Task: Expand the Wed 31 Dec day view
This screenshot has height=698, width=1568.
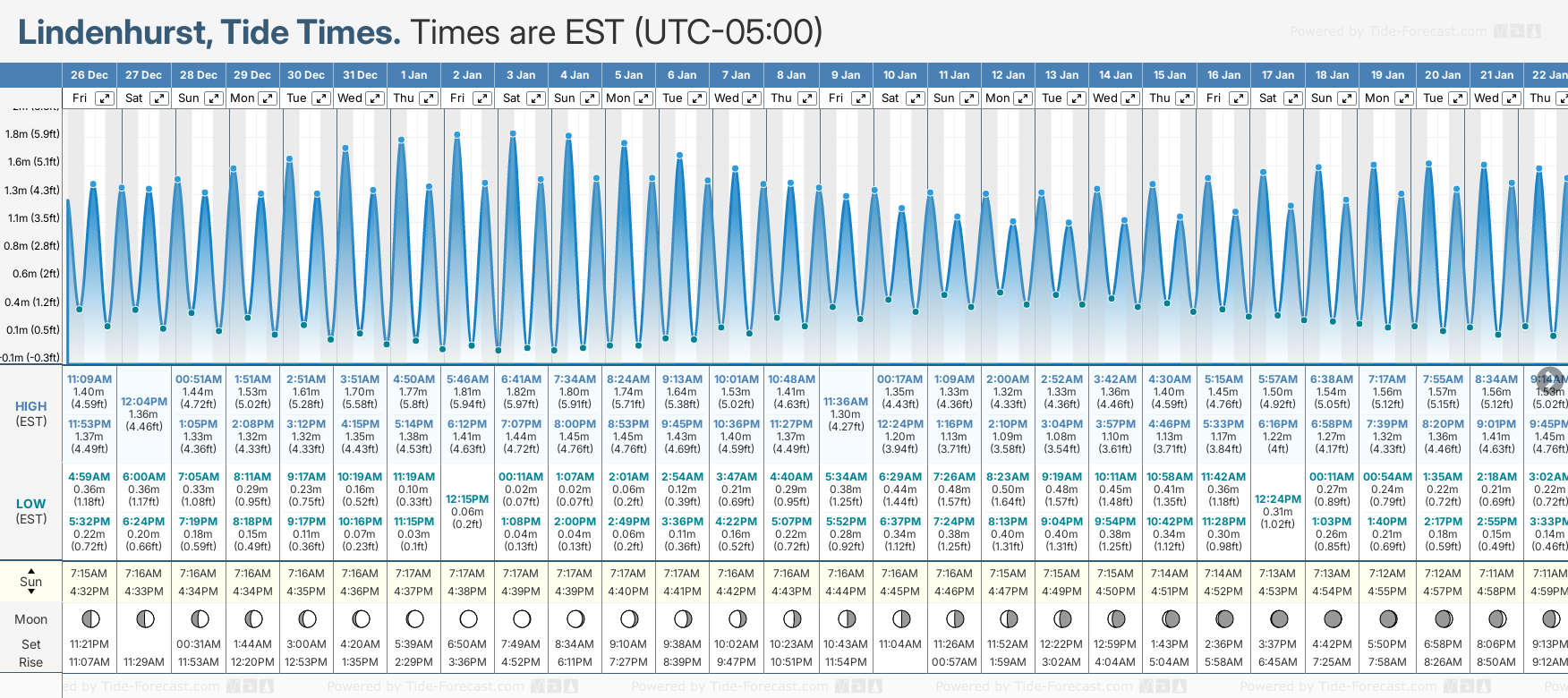Action: pos(375,98)
